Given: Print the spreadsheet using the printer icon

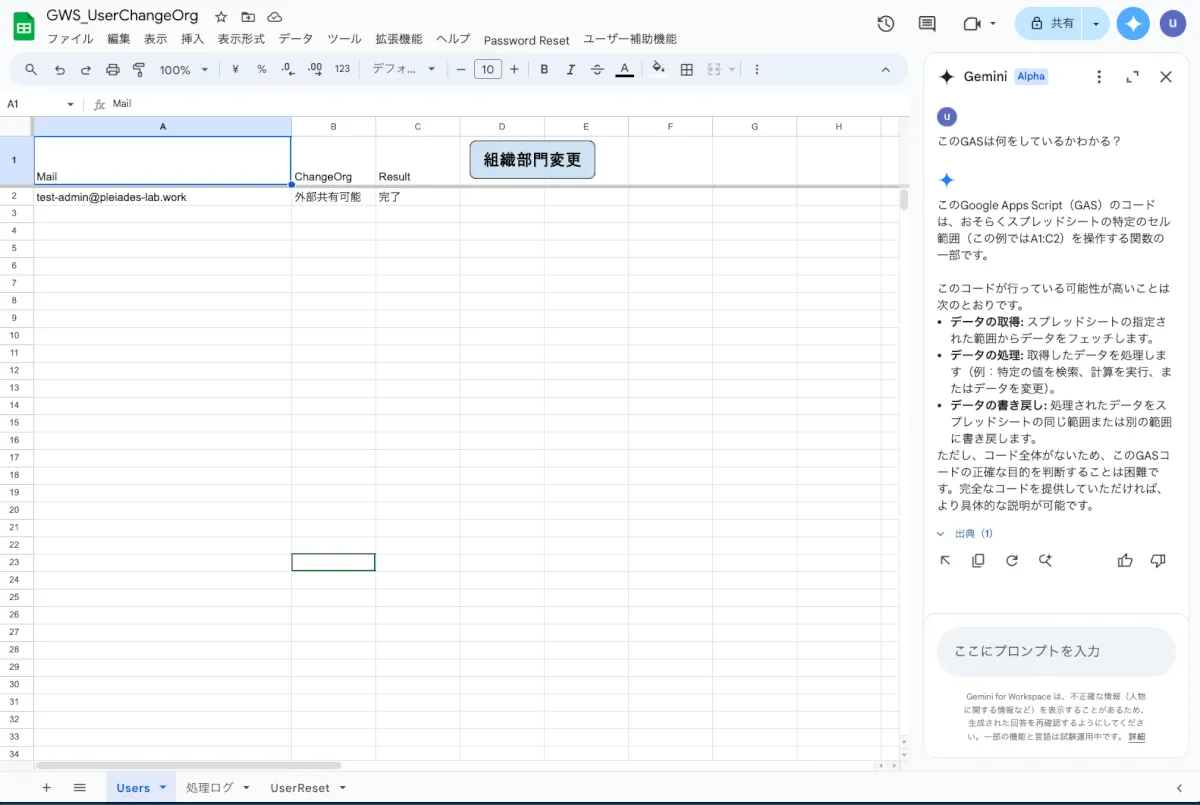Looking at the screenshot, I should coord(113,70).
